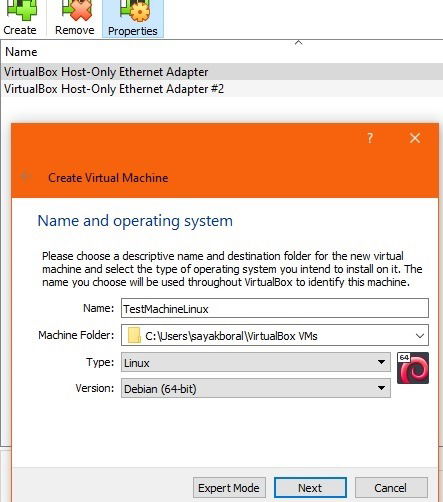443x502 pixels.
Task: Open the Version dropdown showing Debian (64-bit)
Action: click(x=256, y=388)
